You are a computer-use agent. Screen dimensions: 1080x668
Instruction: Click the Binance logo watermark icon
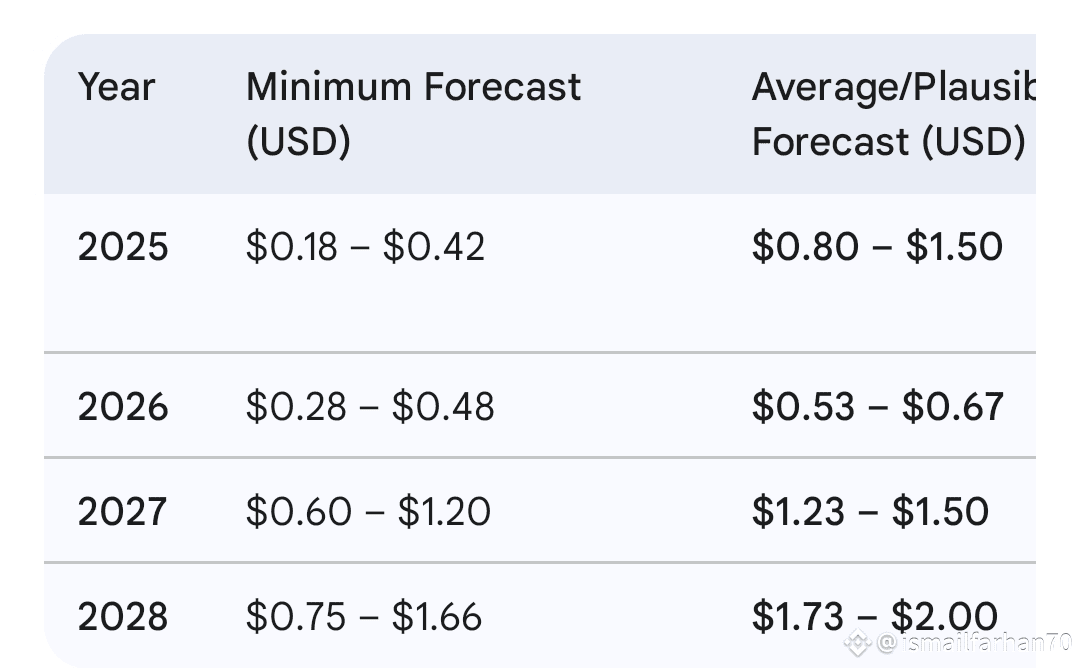(x=858, y=643)
